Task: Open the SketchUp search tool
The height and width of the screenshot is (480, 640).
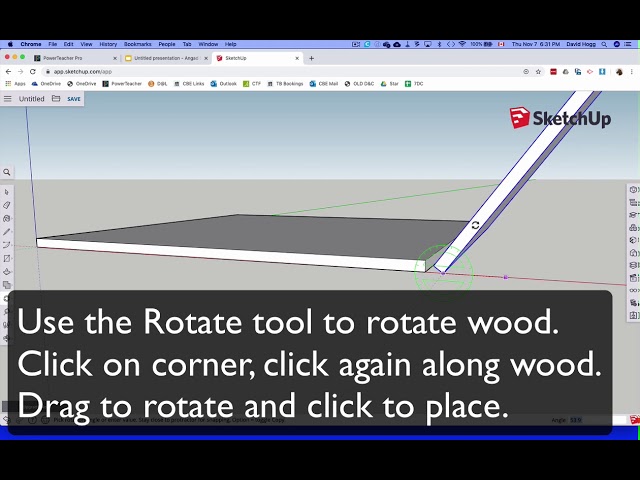Action: [7, 172]
